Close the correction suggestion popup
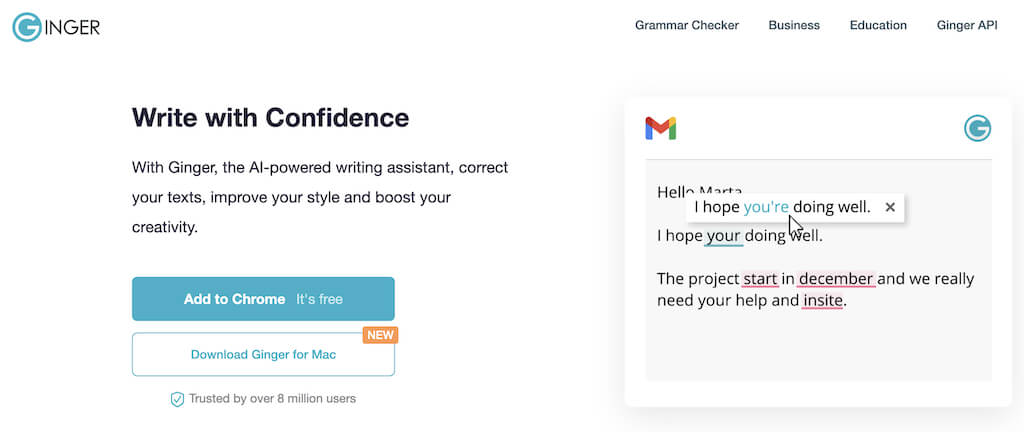1024x432 pixels. (890, 207)
